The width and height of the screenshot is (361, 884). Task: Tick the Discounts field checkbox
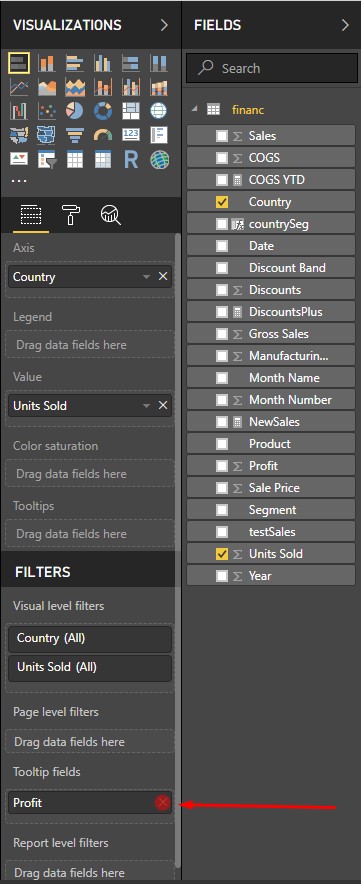222,290
